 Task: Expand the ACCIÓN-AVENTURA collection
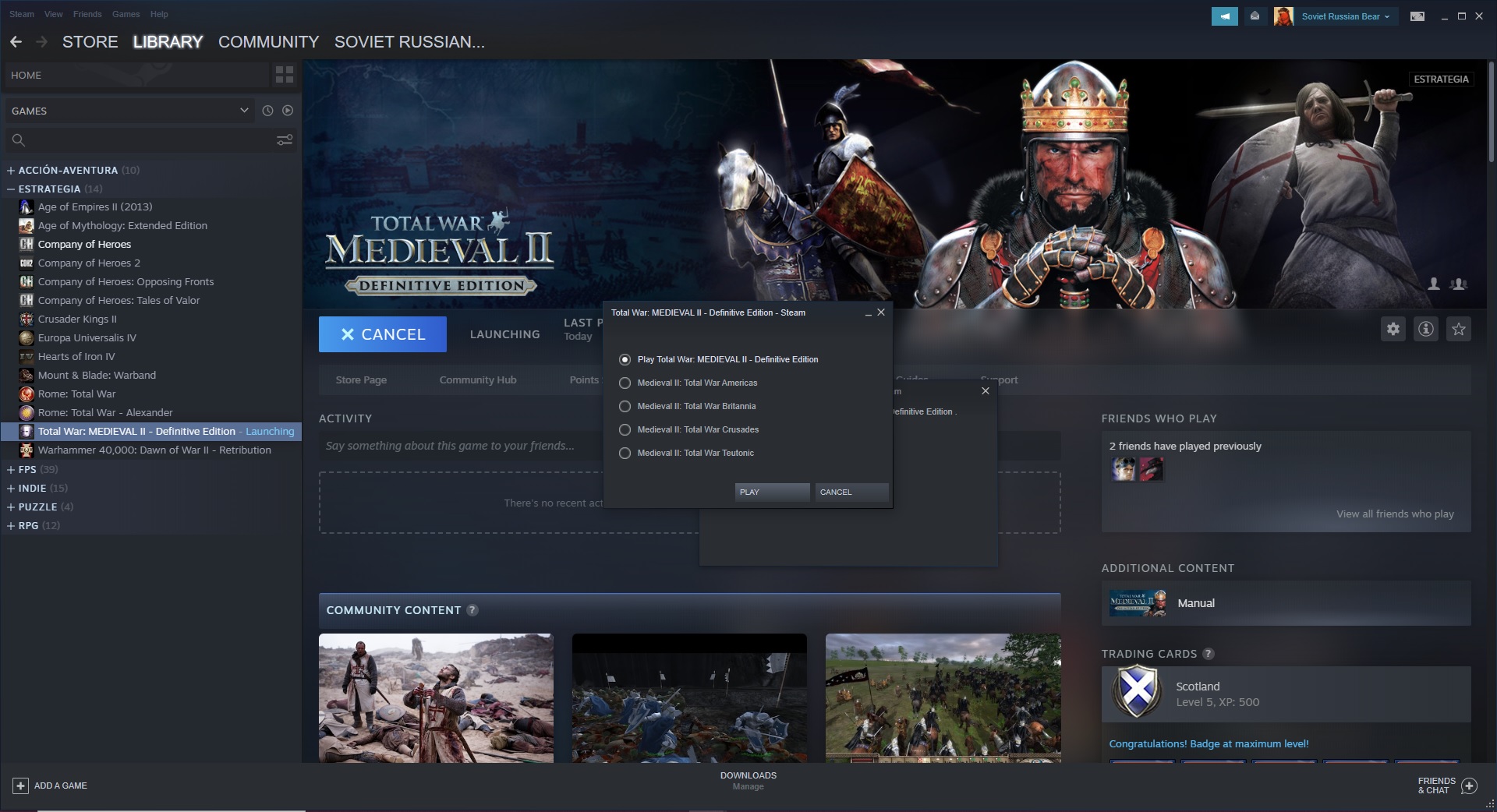click(11, 170)
